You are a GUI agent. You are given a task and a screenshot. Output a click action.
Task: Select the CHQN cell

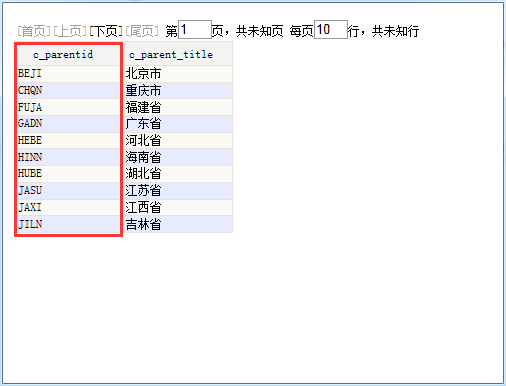point(68,91)
